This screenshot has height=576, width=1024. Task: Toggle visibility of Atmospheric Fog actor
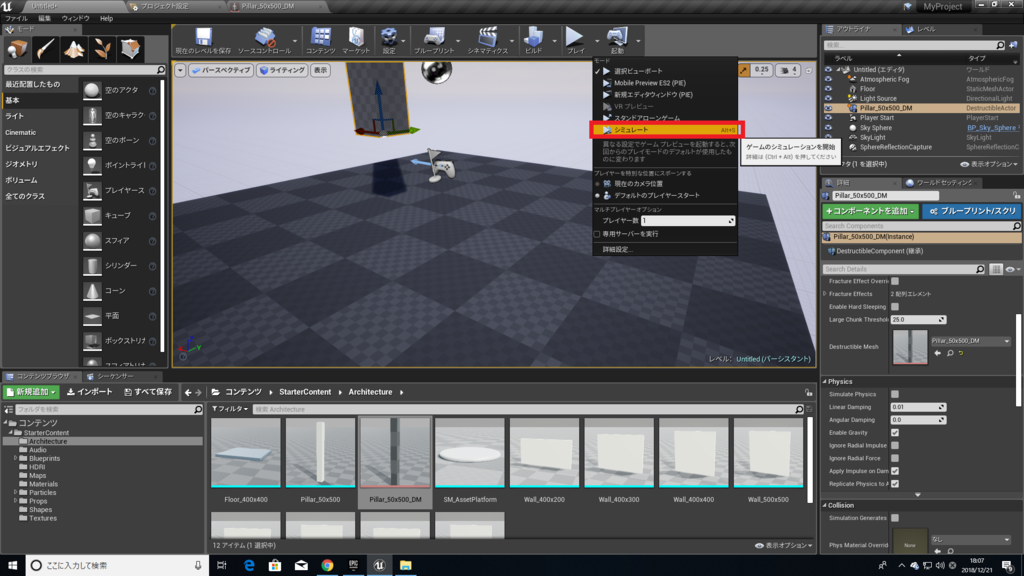pos(828,79)
